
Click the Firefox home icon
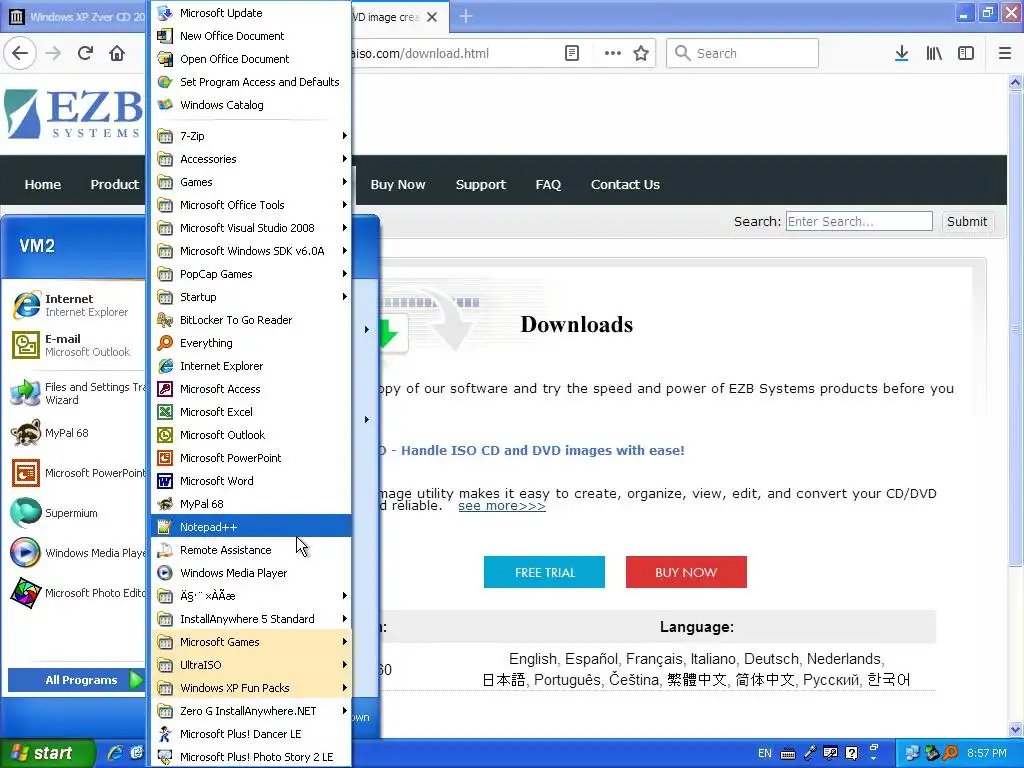pos(117,54)
